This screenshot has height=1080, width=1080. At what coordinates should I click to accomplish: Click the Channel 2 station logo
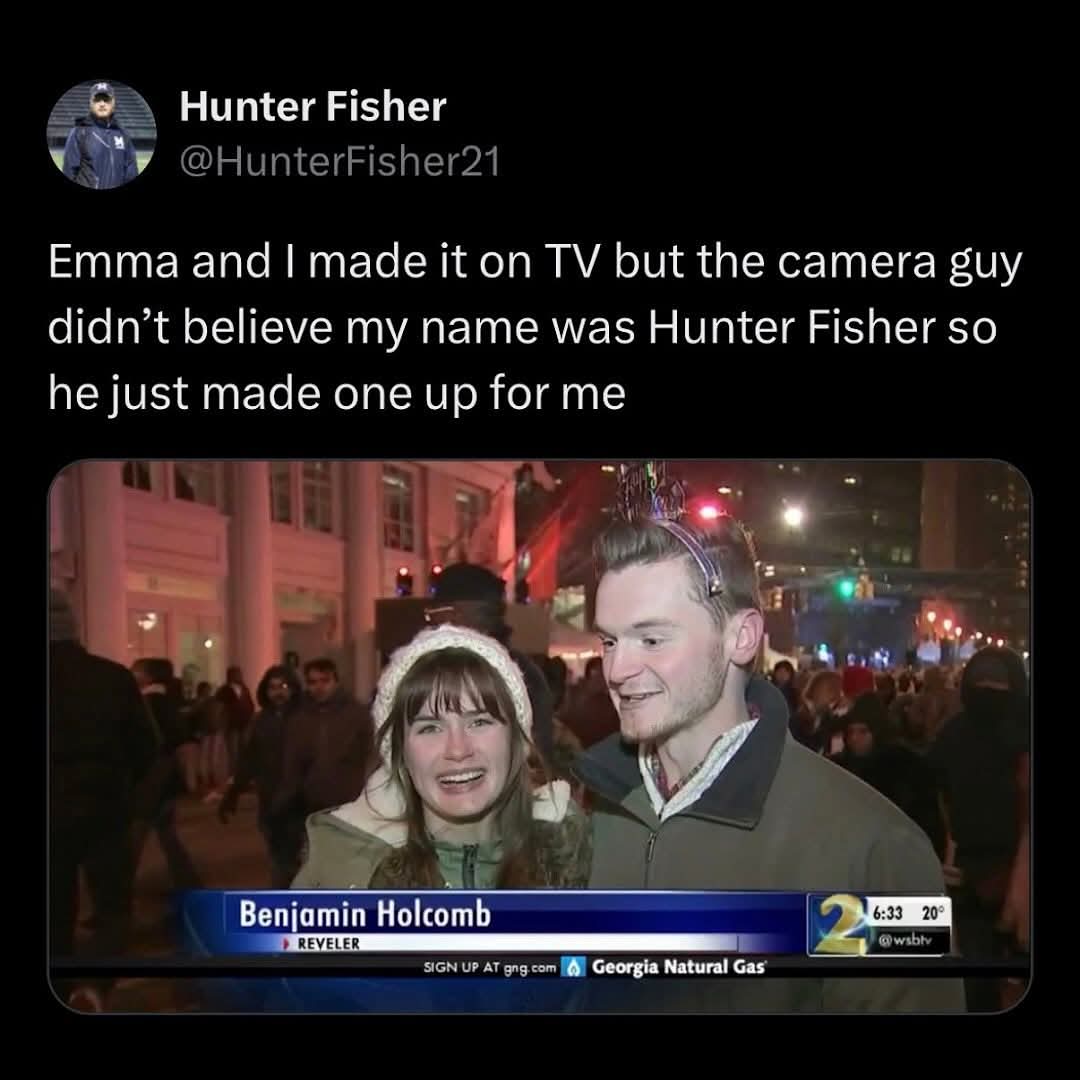pyautogui.click(x=838, y=924)
